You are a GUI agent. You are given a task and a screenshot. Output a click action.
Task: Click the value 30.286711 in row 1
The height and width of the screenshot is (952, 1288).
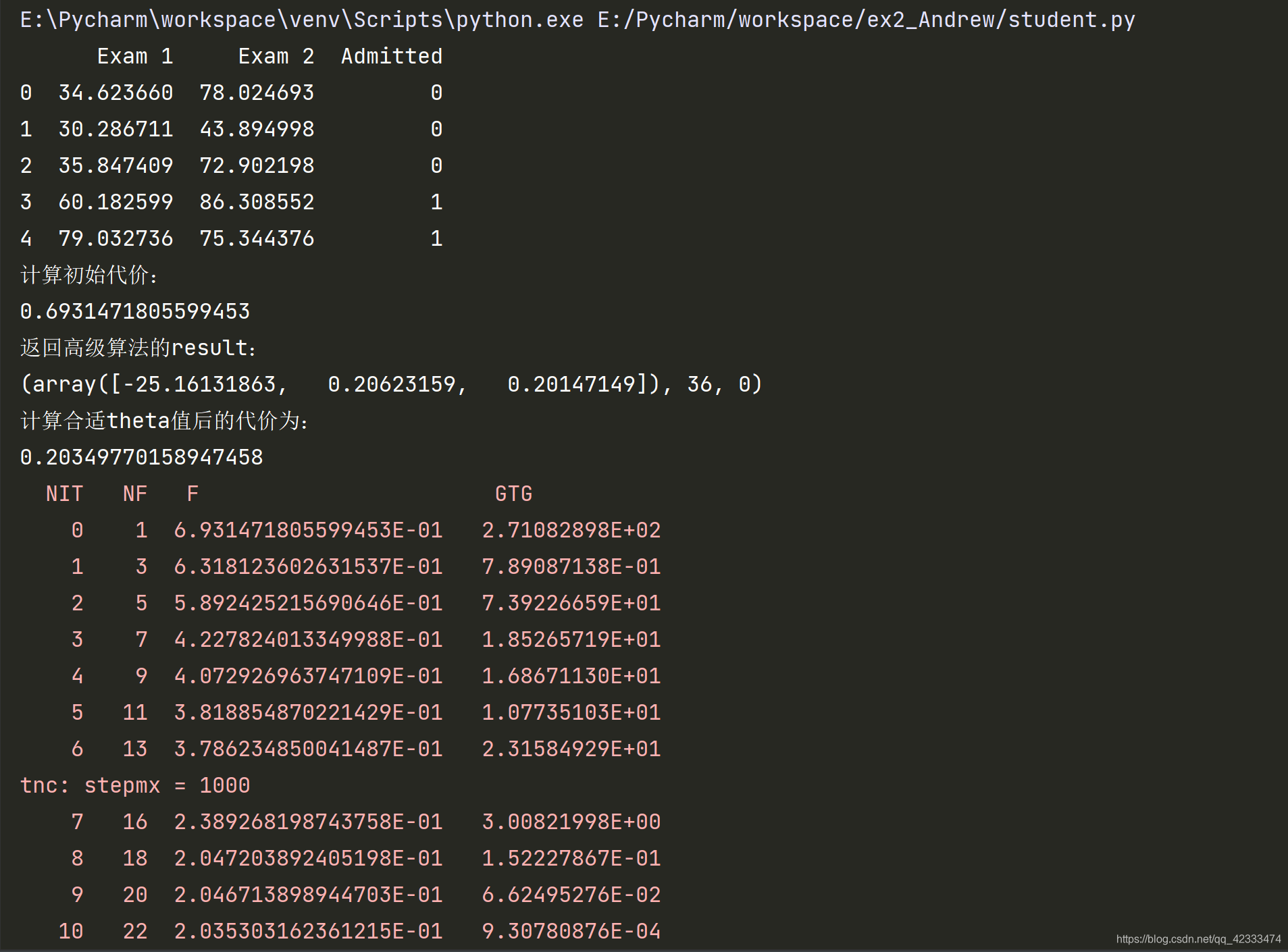point(116,129)
